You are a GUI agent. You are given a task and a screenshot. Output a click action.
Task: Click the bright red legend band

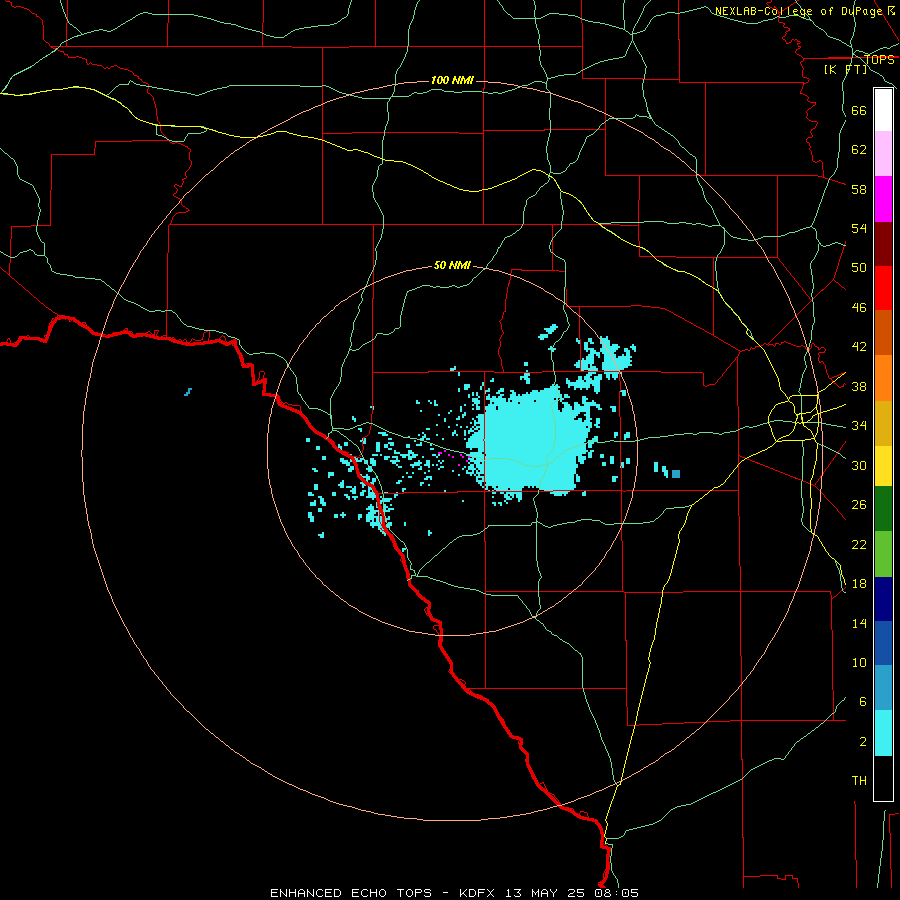point(883,288)
